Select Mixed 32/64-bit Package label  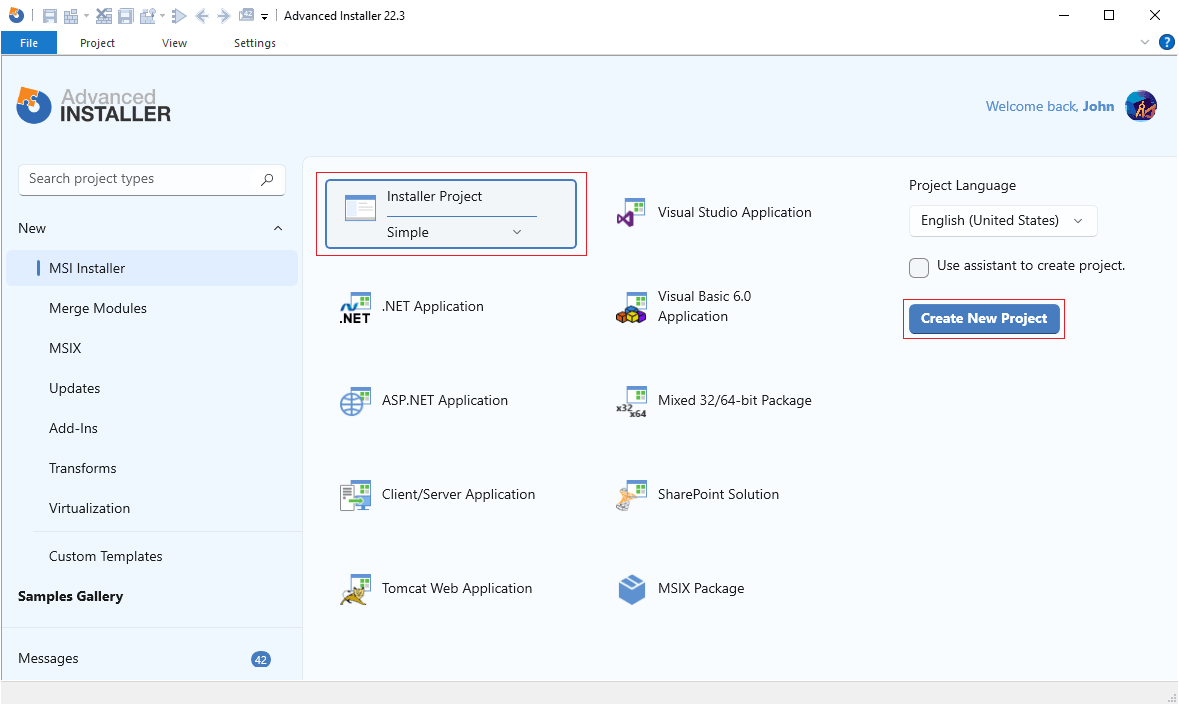pos(735,400)
